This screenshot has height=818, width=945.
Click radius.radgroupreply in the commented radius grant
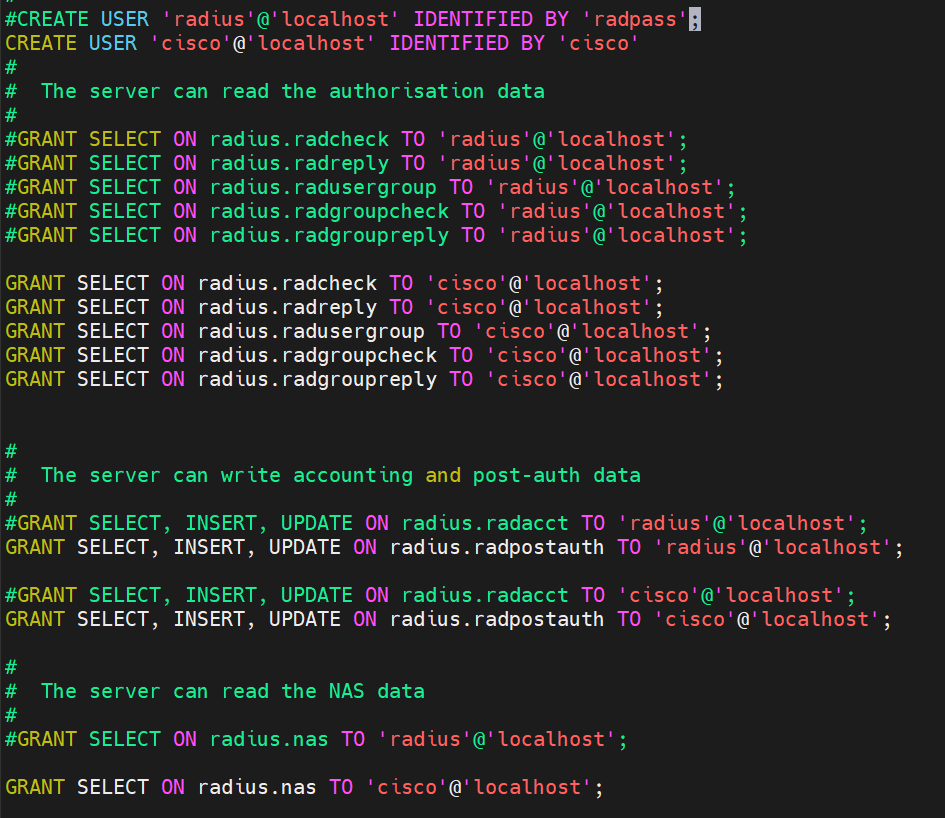[x=329, y=235]
